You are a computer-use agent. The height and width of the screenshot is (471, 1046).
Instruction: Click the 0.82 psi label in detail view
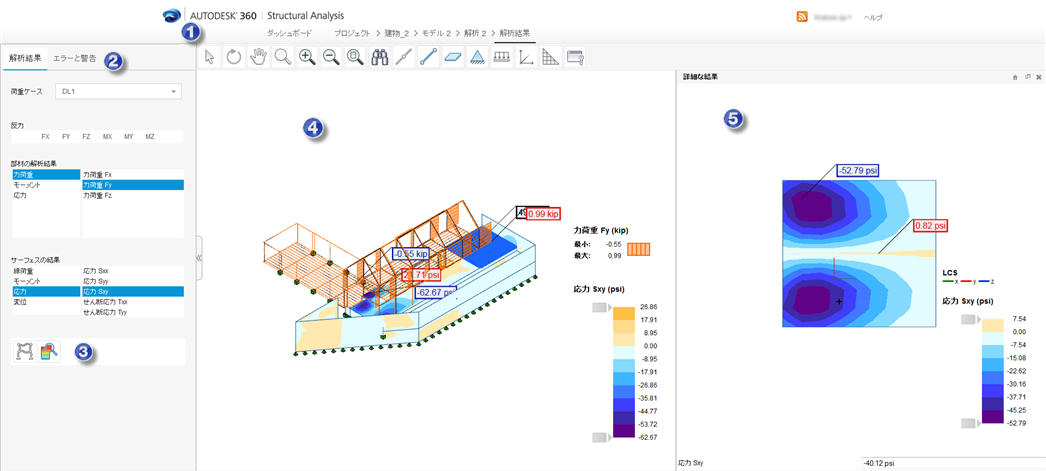tap(931, 226)
